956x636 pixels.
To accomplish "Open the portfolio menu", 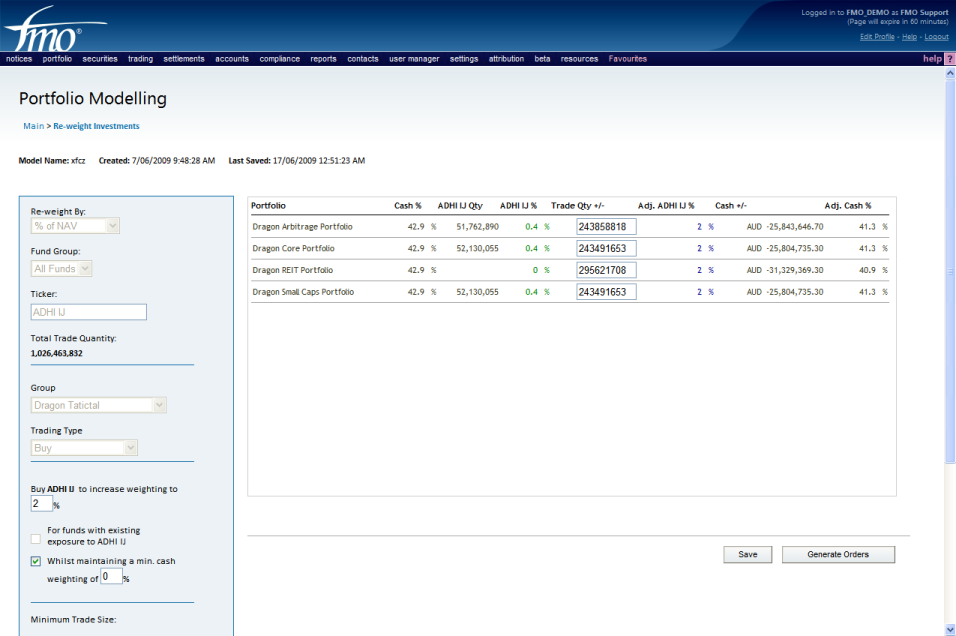I will pyautogui.click(x=57, y=59).
